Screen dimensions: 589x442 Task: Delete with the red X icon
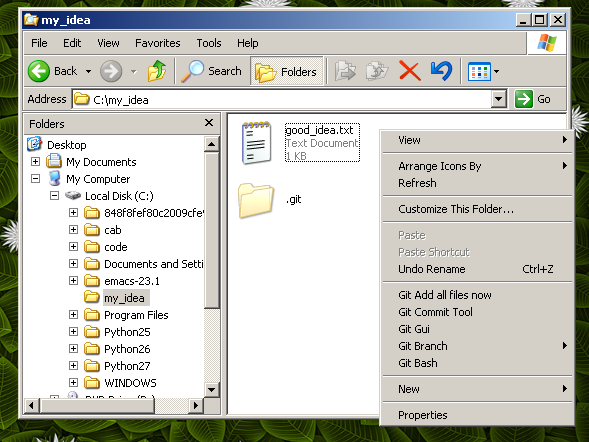click(x=409, y=71)
